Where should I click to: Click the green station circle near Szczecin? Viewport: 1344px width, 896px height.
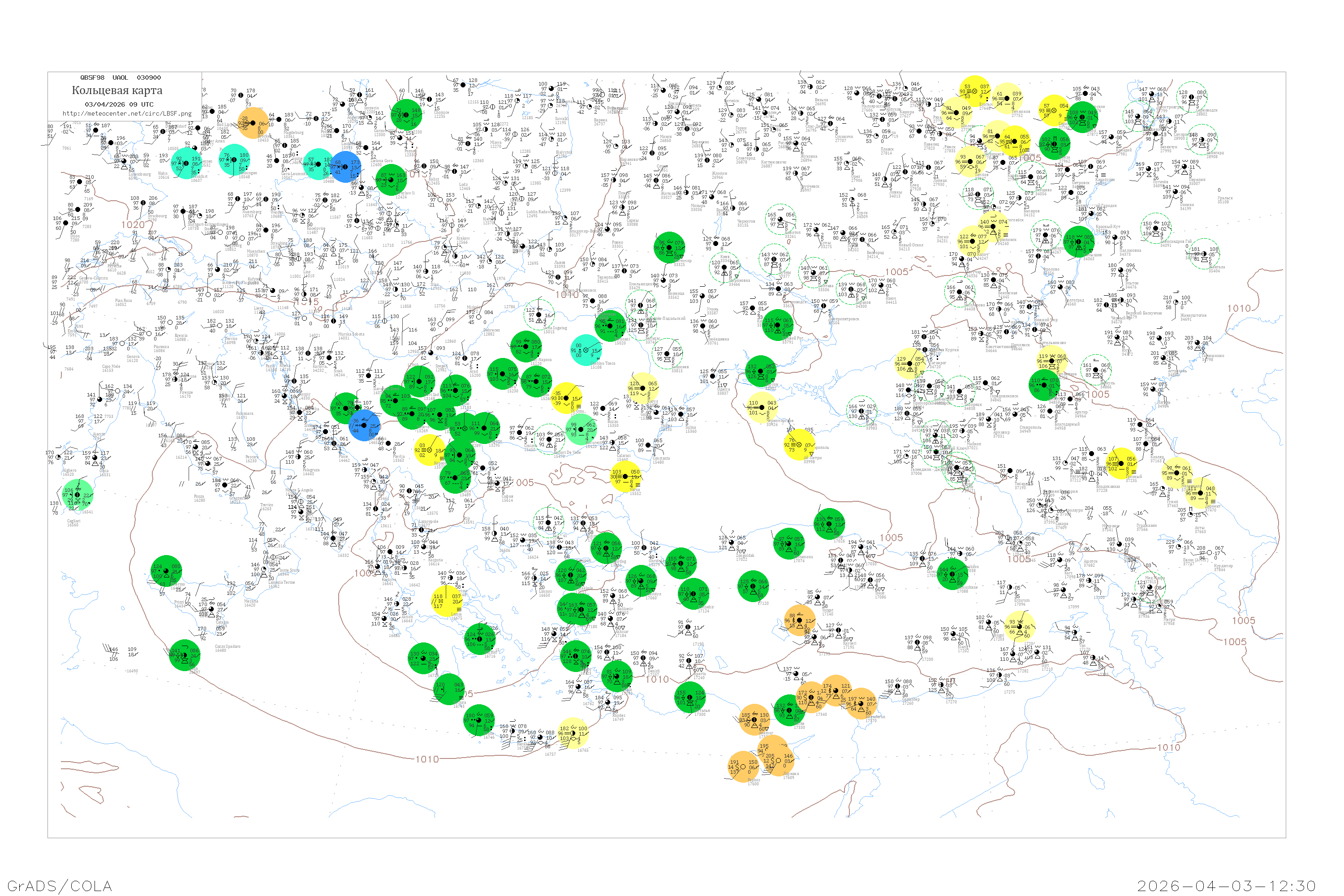tap(407, 114)
